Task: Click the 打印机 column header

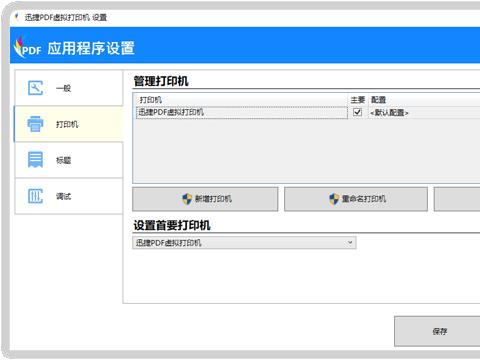Action: click(151, 100)
